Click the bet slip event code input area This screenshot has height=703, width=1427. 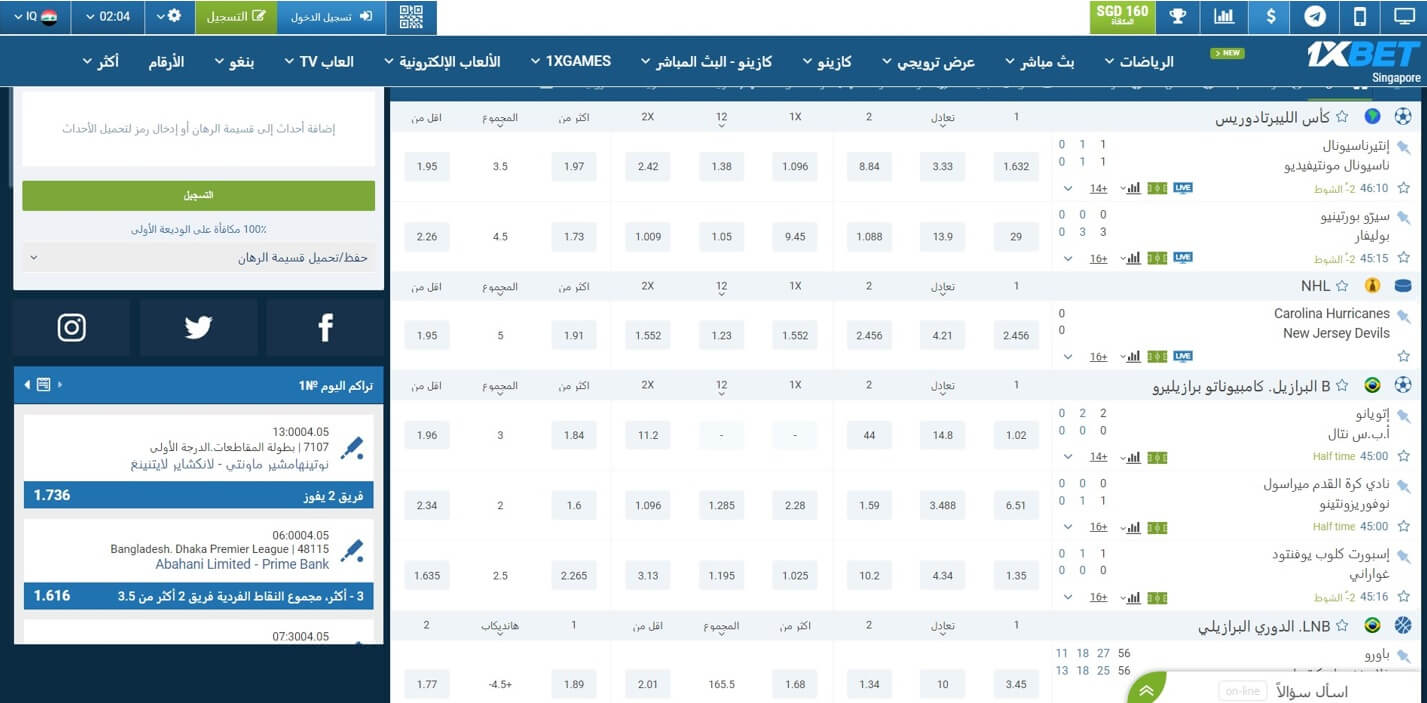[199, 129]
